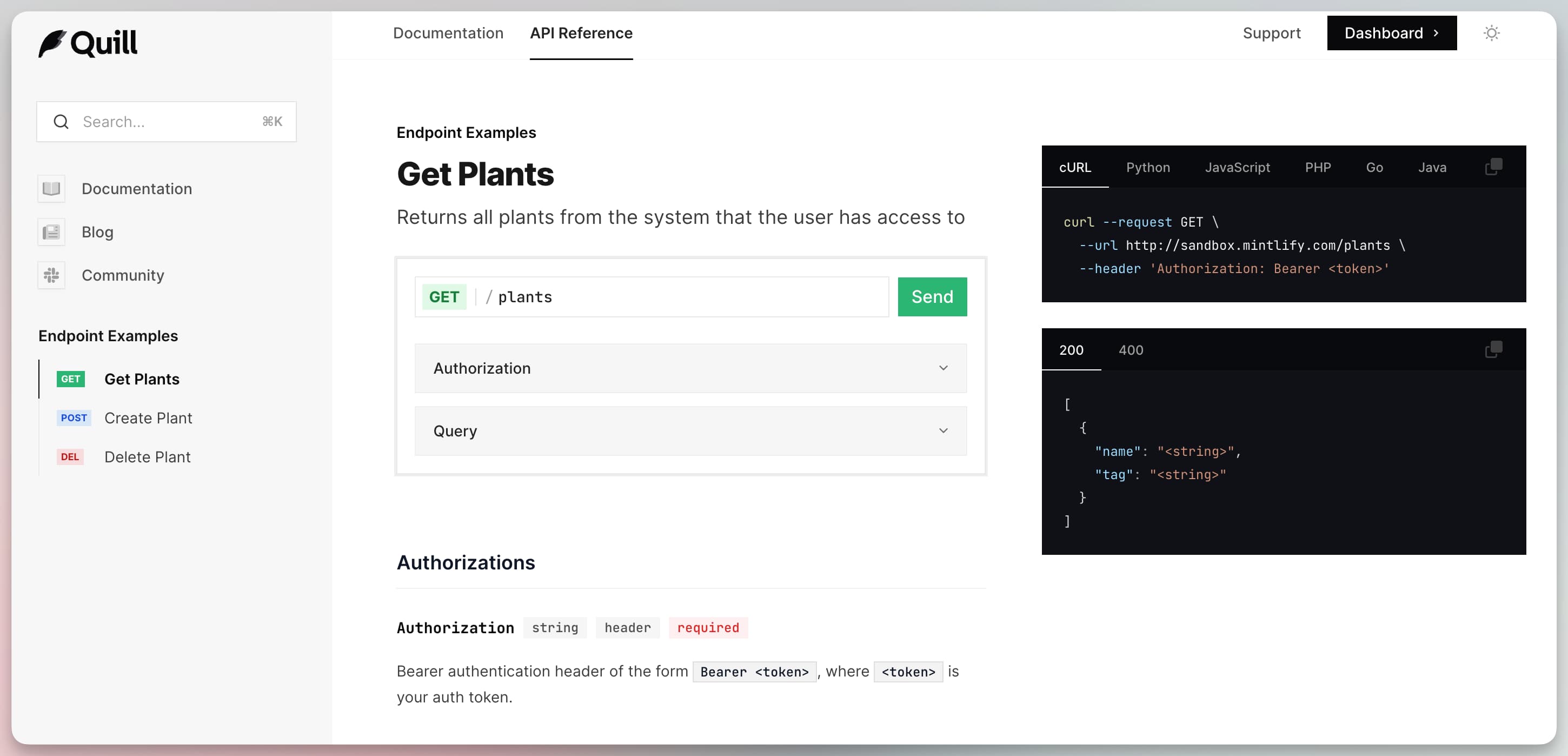The image size is (1568, 756).
Task: Toggle the light/dark mode sun icon
Action: tap(1491, 33)
